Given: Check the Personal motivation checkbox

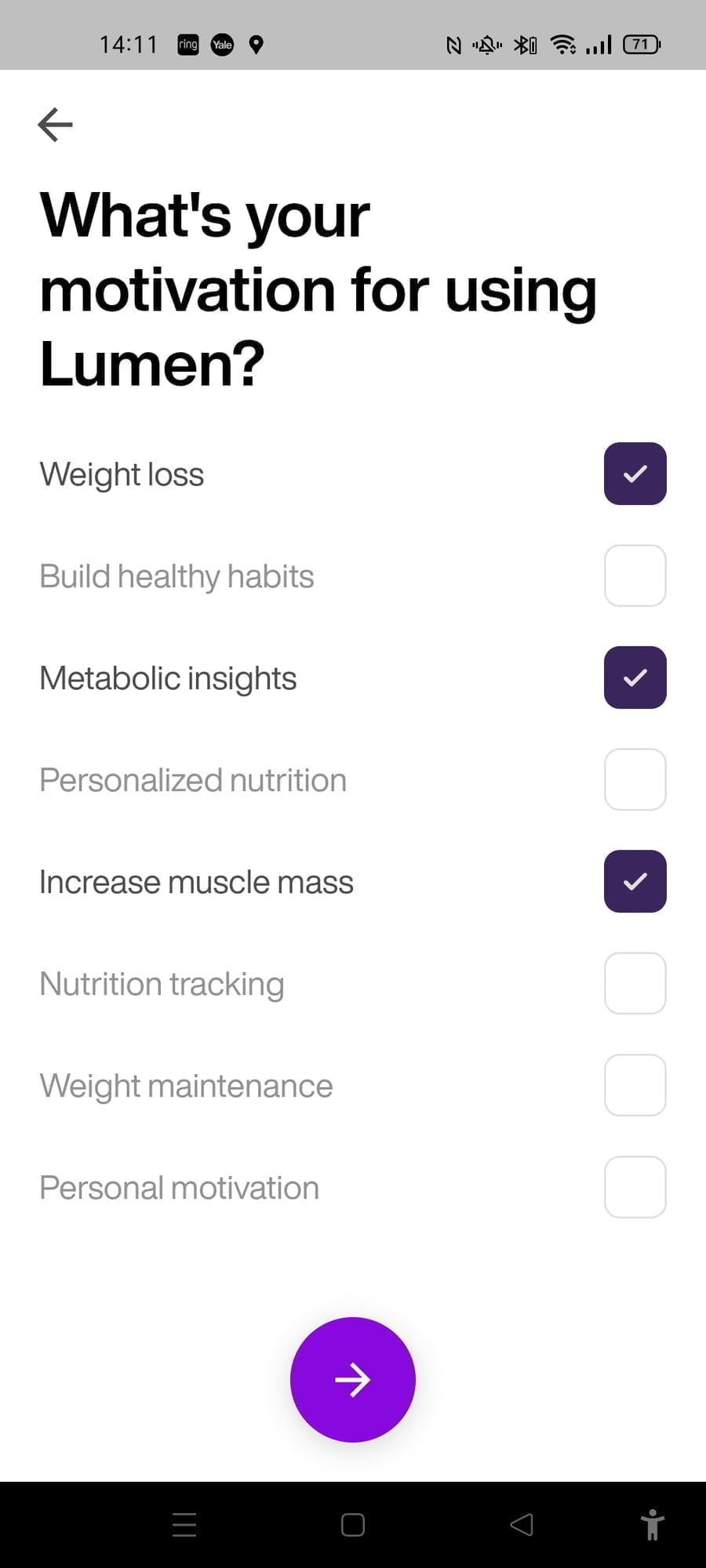Looking at the screenshot, I should 635,1187.
